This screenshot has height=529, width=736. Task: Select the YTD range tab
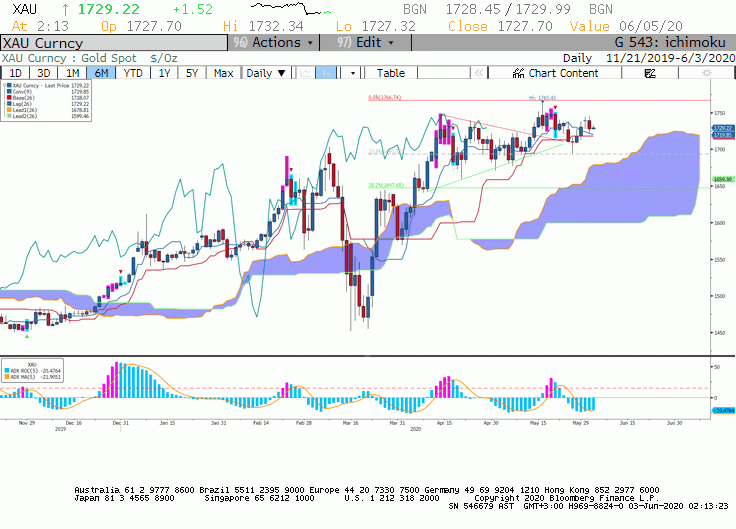[x=133, y=73]
